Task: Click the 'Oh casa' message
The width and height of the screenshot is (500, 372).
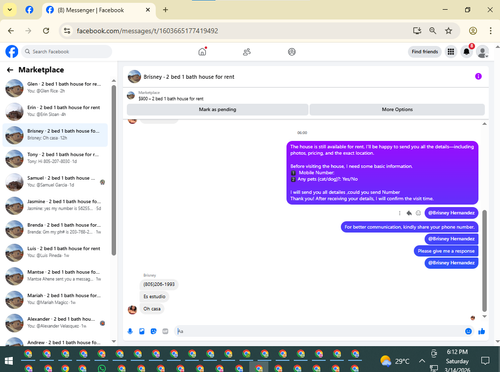Action: click(x=152, y=309)
